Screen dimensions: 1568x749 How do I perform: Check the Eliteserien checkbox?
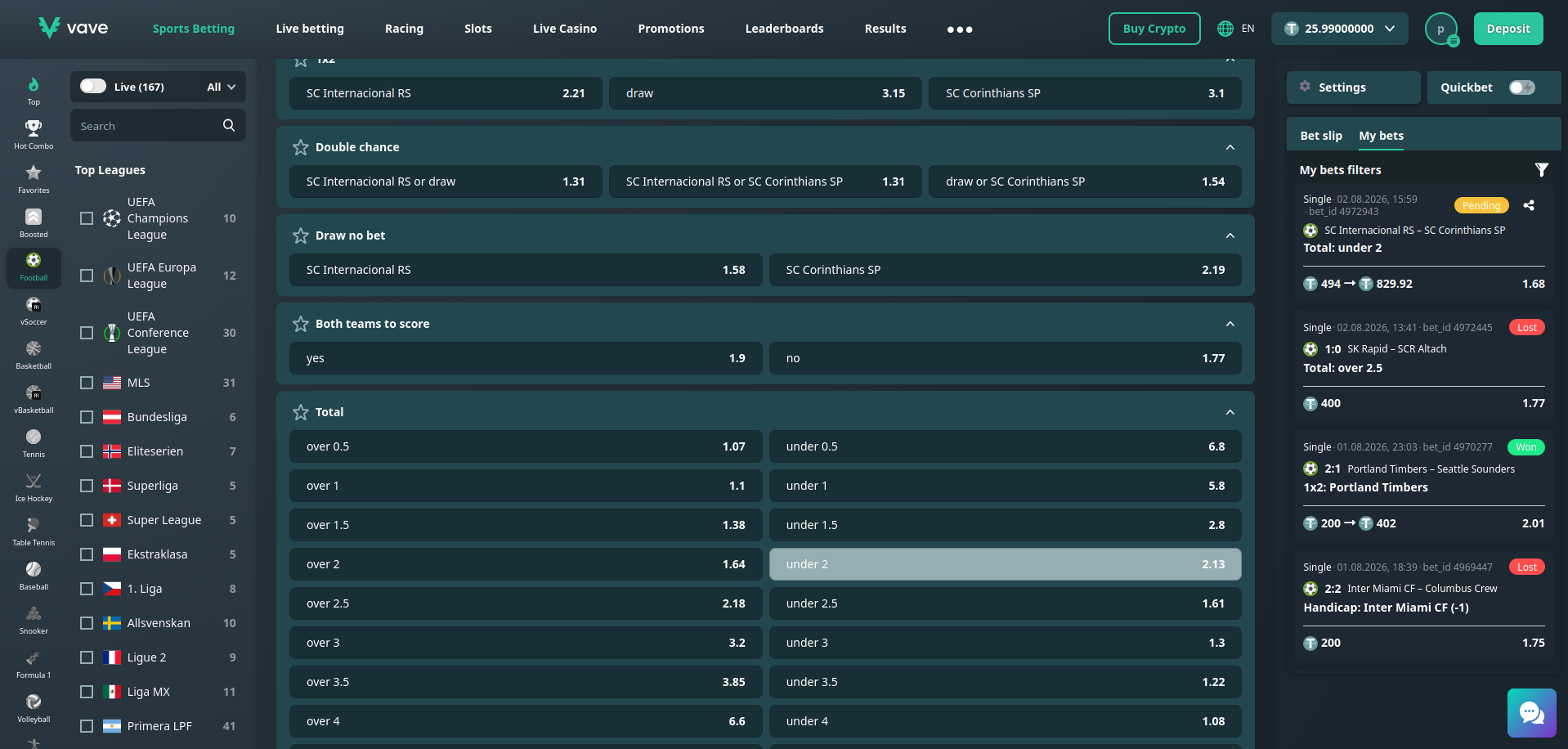pos(87,451)
